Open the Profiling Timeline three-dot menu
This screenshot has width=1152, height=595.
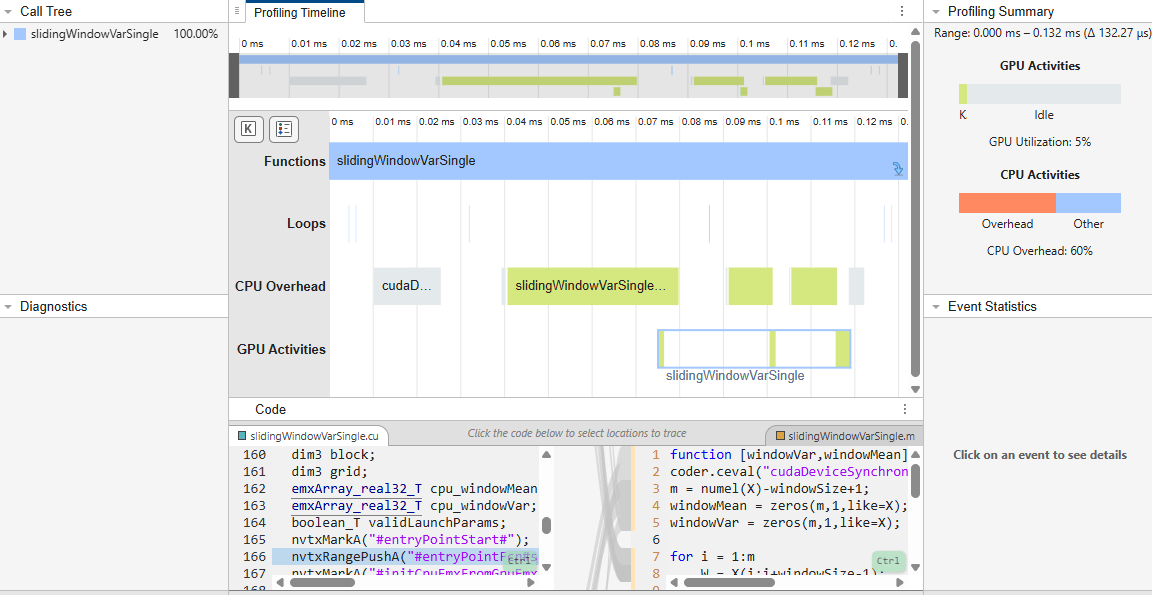[x=901, y=12]
